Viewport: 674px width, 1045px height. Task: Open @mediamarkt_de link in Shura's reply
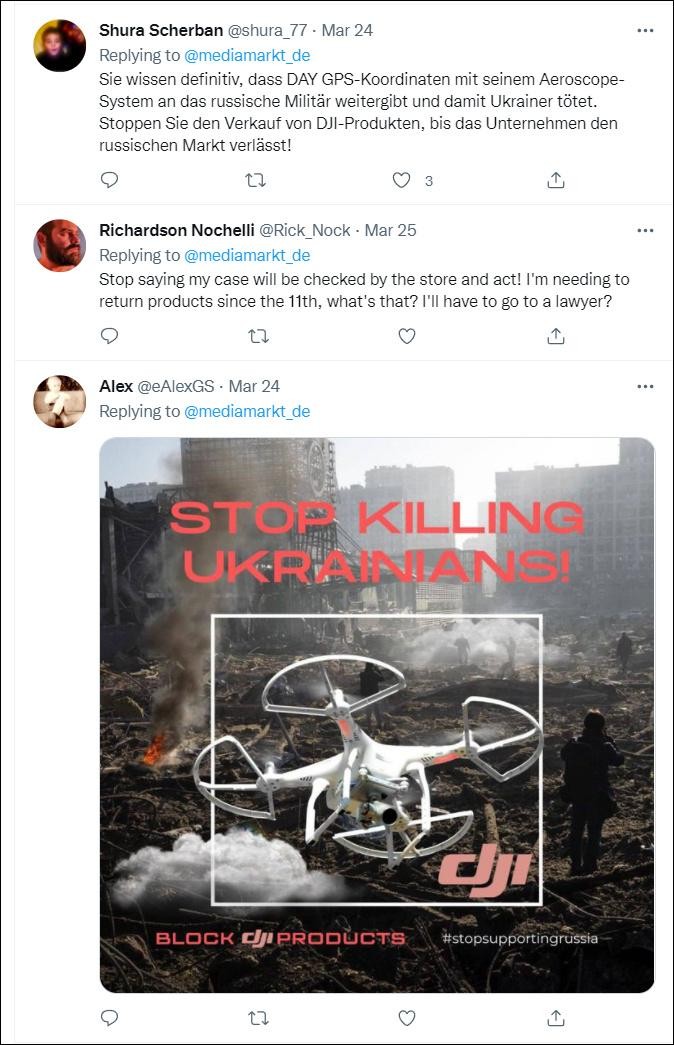(x=247, y=55)
